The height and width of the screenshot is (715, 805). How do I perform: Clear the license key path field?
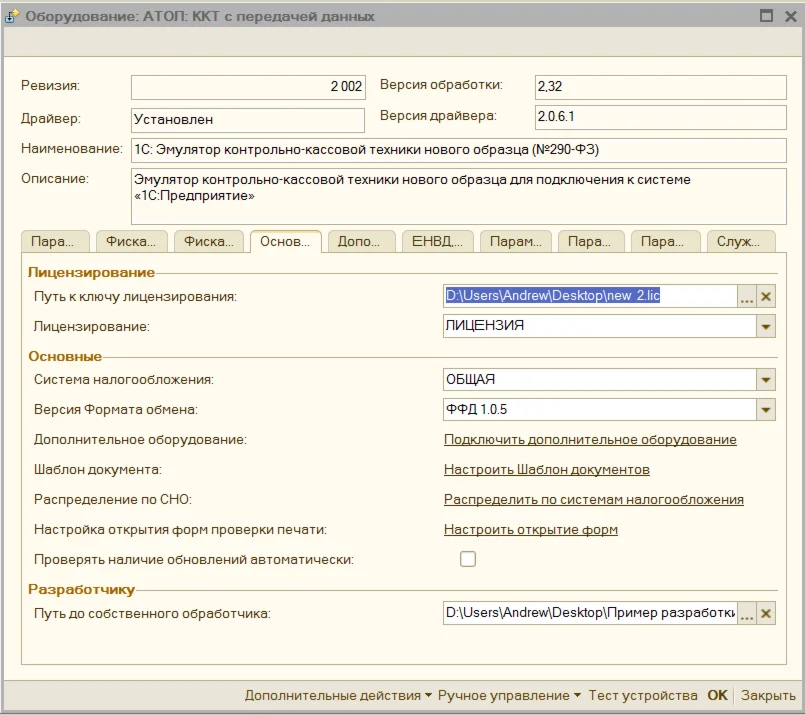(x=766, y=297)
